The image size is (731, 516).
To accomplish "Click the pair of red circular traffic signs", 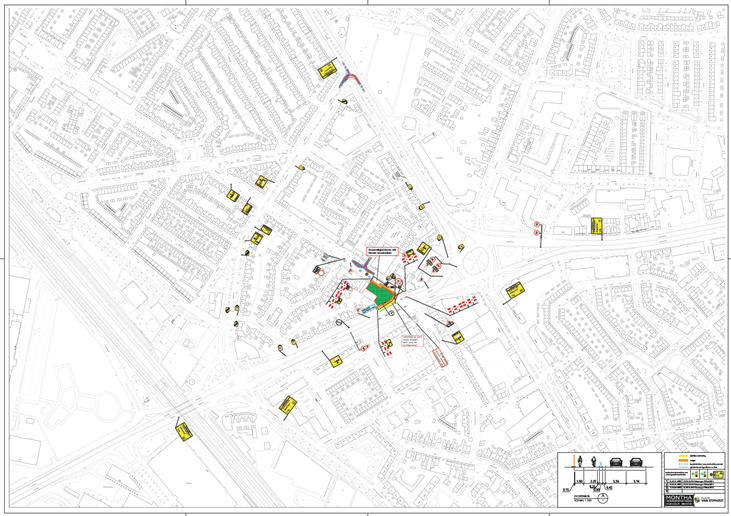I will point(537,228).
